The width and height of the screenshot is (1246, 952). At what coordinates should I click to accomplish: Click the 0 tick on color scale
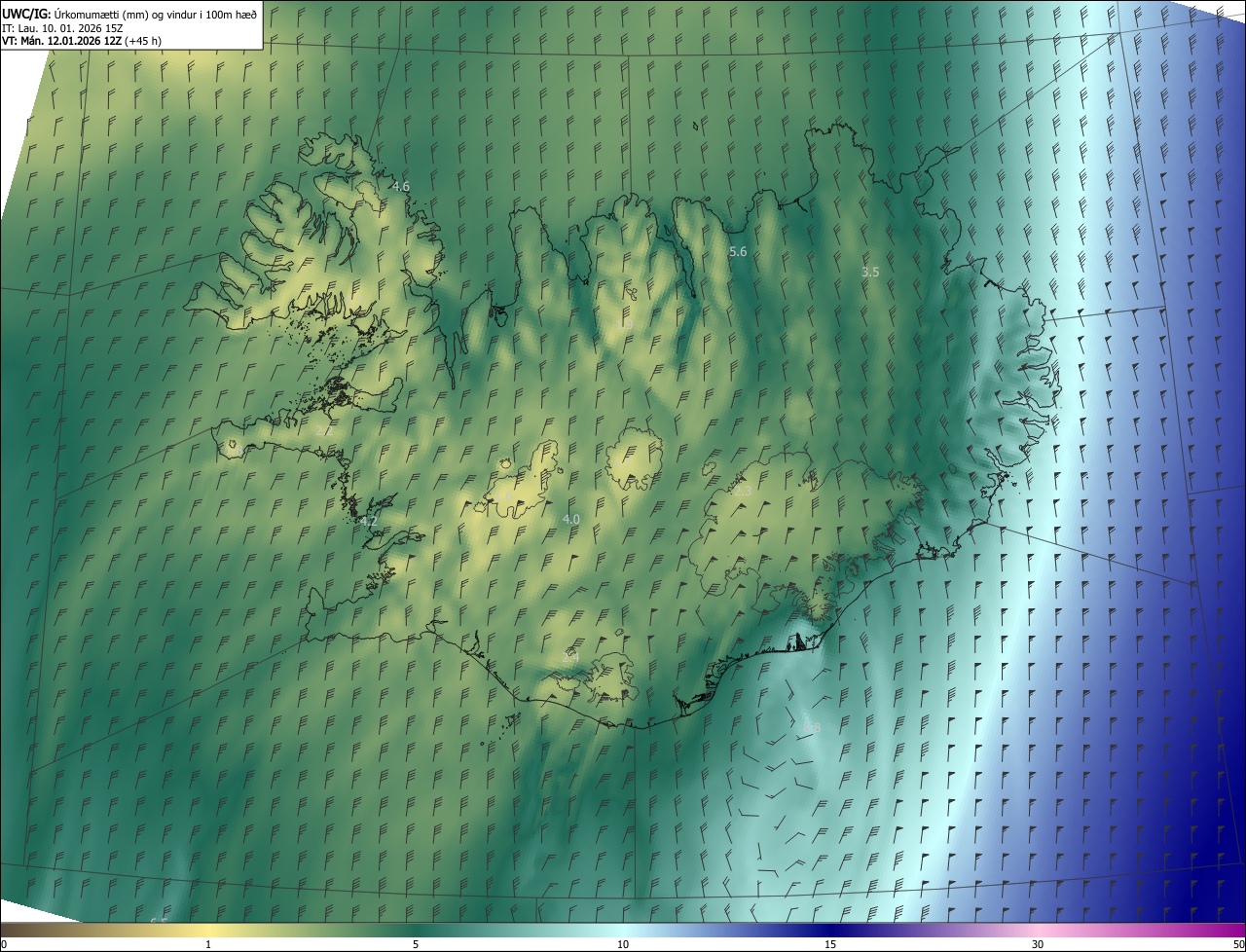[4, 944]
